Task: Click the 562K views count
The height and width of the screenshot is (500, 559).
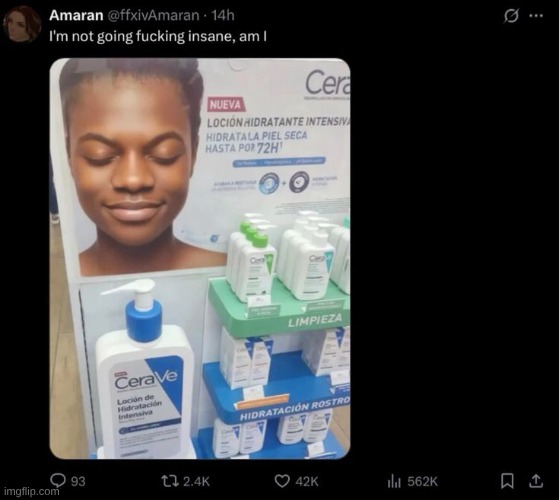Action: 422,481
